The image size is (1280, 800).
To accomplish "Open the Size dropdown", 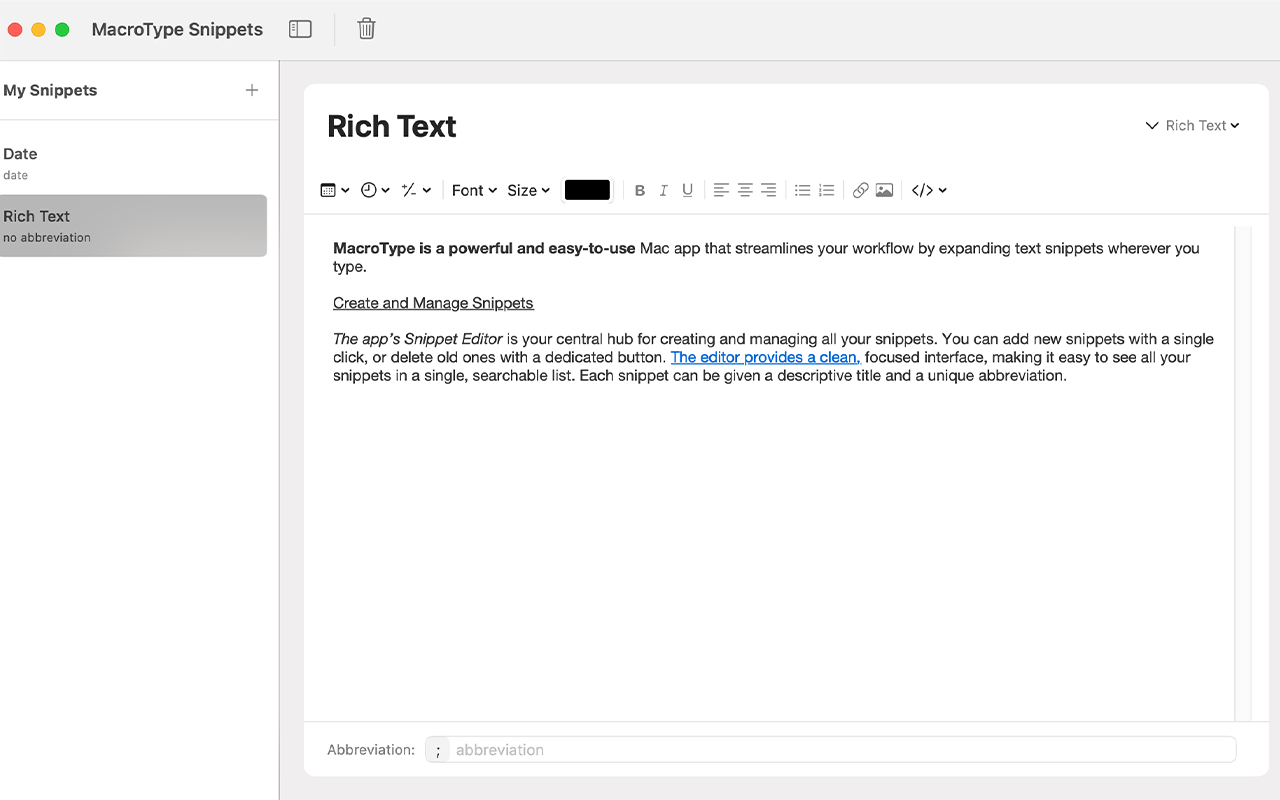I will coord(529,190).
